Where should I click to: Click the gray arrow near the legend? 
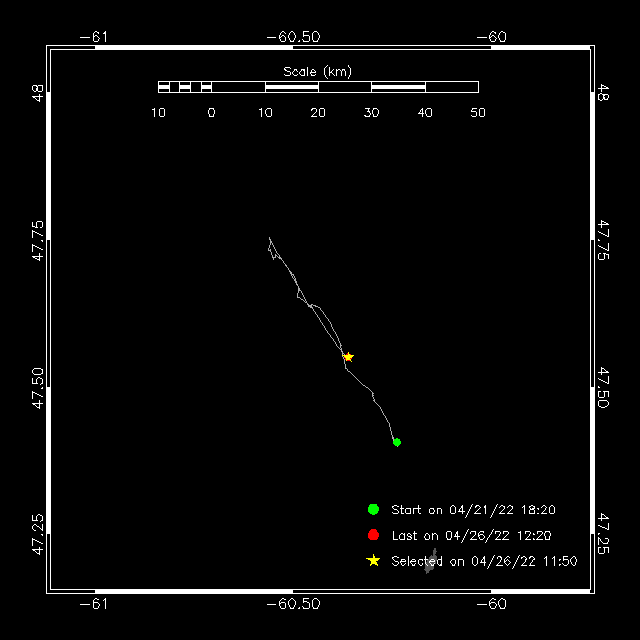point(432,561)
